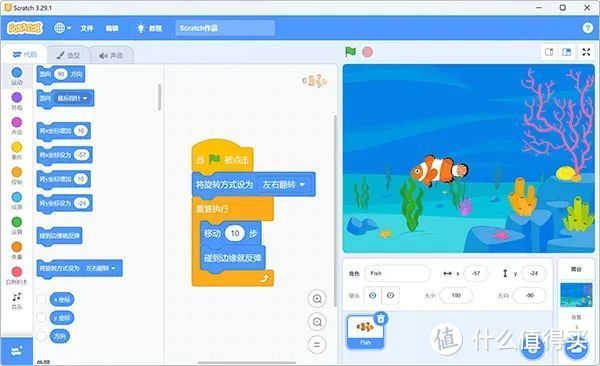Enter full screen stage mode
The height and width of the screenshot is (366, 600).
586,52
